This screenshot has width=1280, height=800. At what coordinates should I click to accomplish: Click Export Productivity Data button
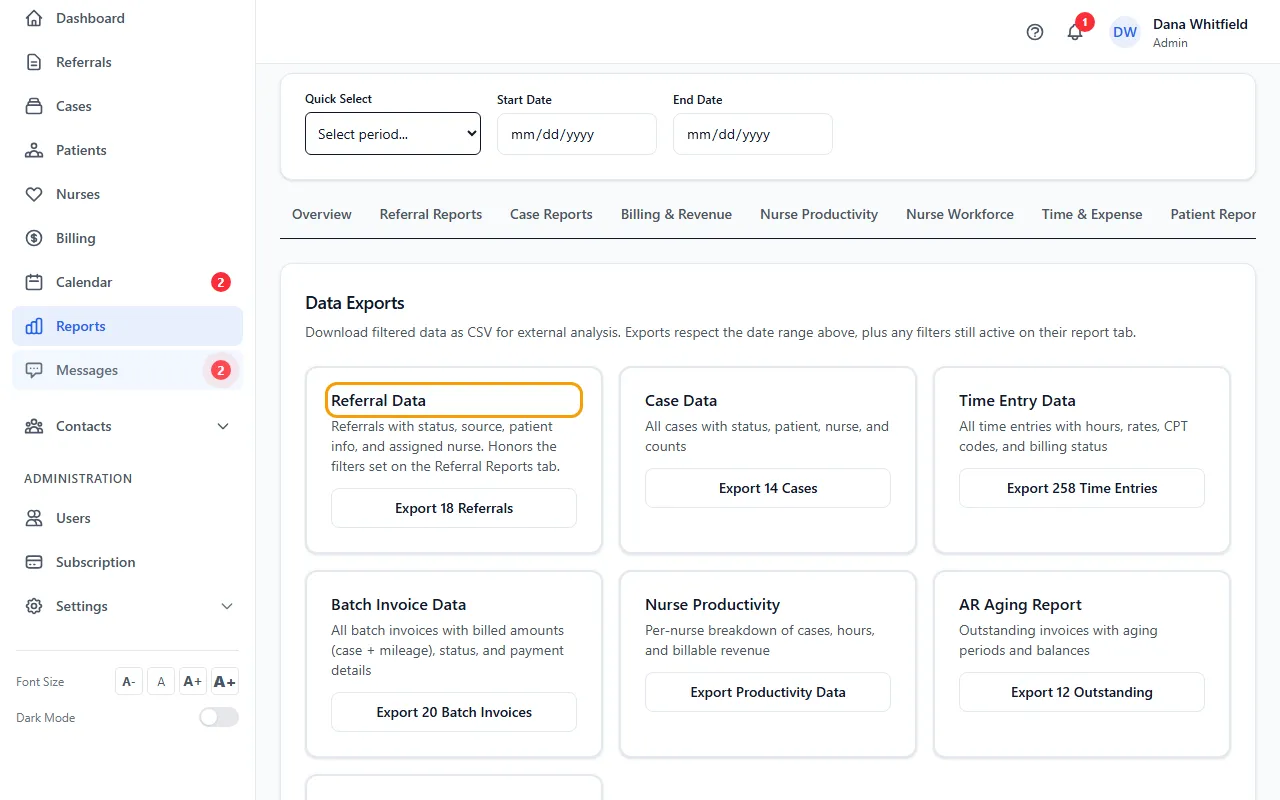pos(768,692)
